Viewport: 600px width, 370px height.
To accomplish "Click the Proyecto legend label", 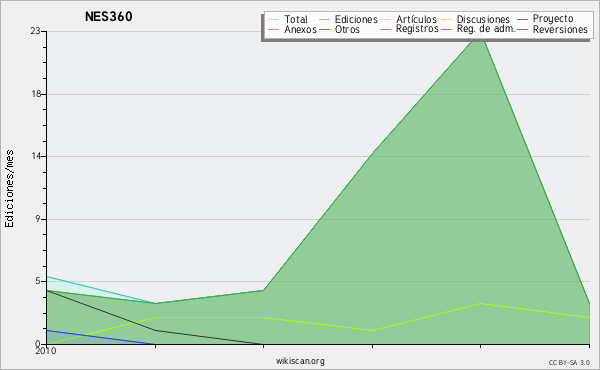I will (x=553, y=19).
